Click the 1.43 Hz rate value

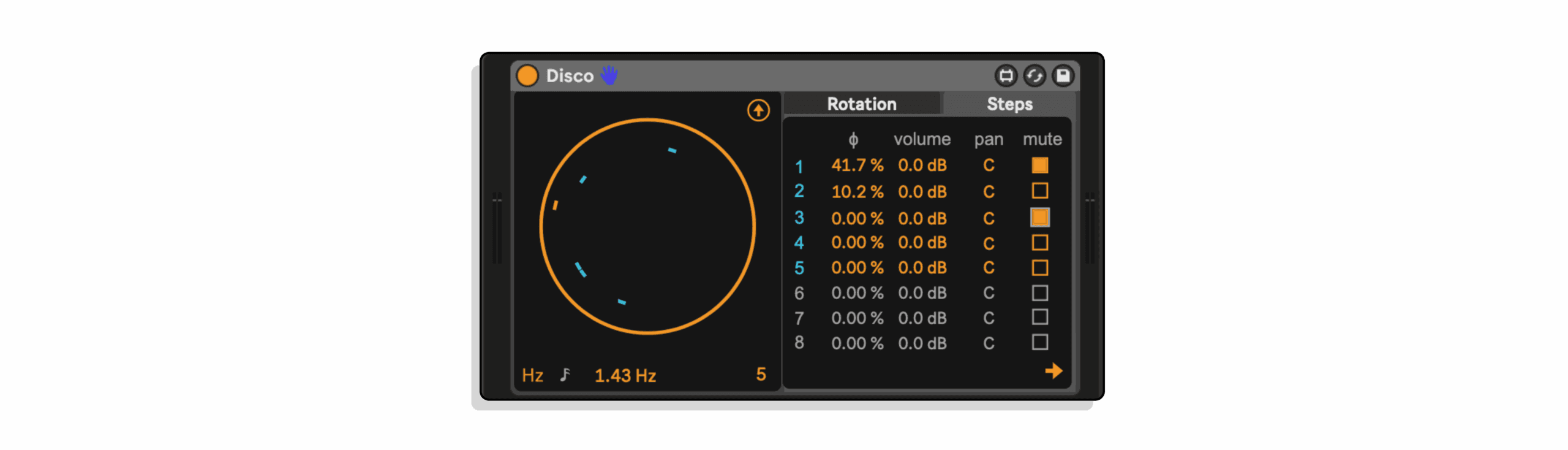625,375
